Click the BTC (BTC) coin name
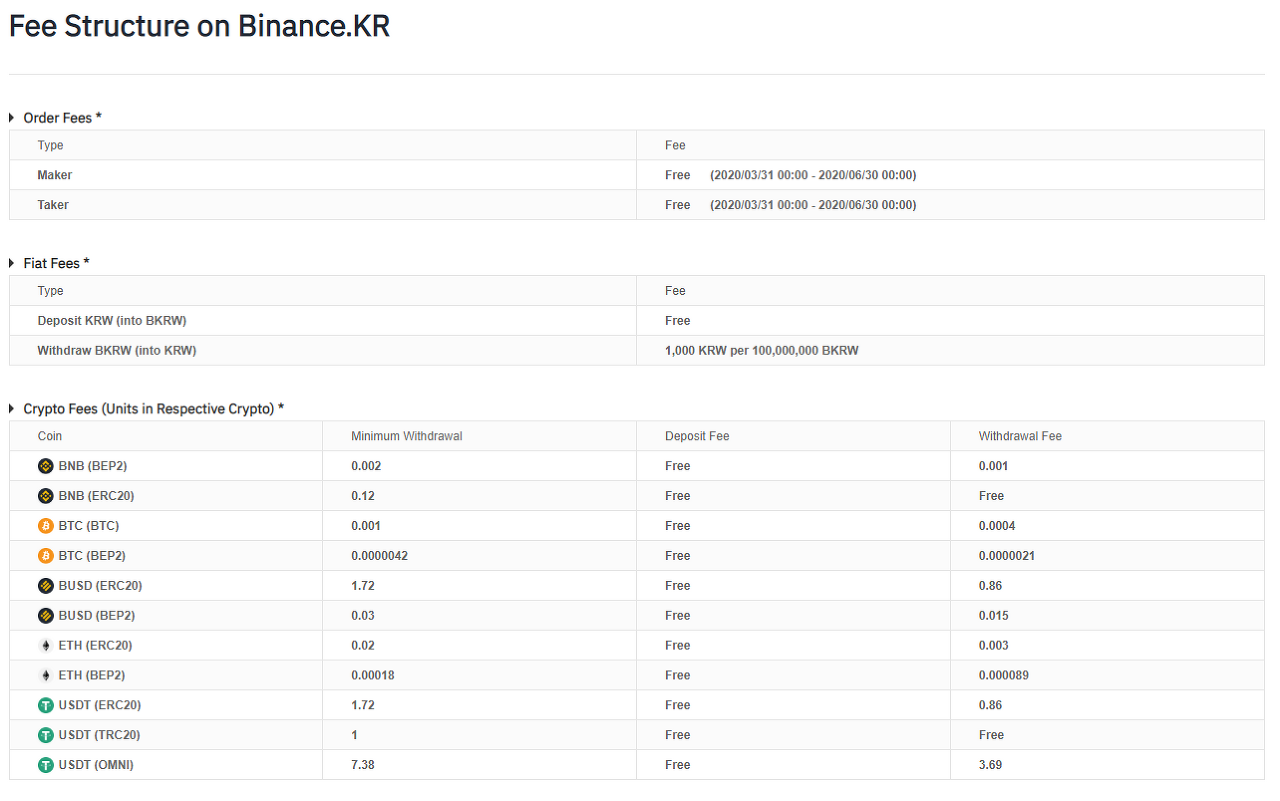 (89, 526)
